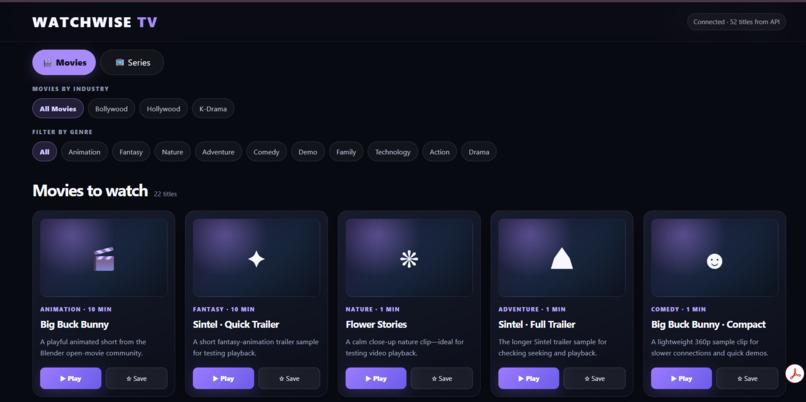
Task: Click the NATURE · 1 MIN label
Action: click(x=372, y=309)
